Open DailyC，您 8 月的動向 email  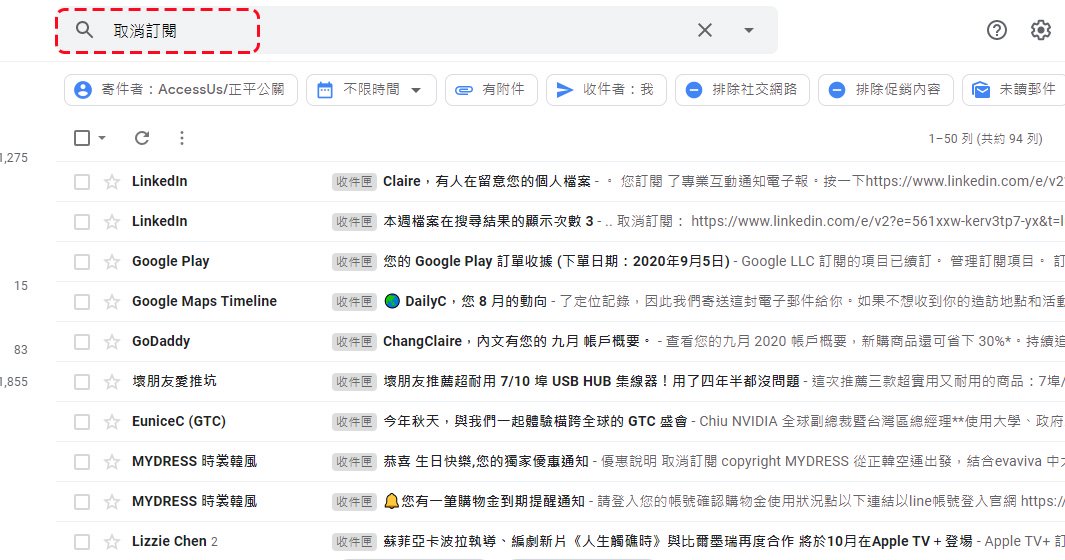tap(465, 302)
